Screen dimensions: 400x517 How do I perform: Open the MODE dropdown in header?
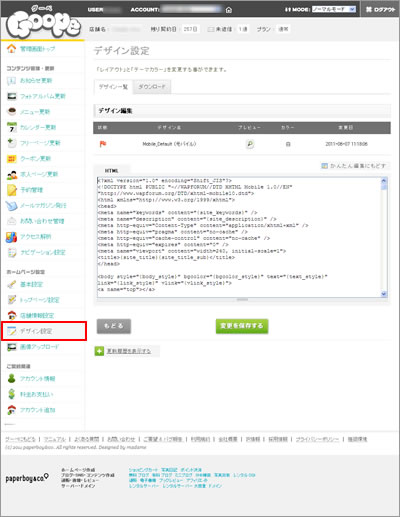pyautogui.click(x=334, y=10)
